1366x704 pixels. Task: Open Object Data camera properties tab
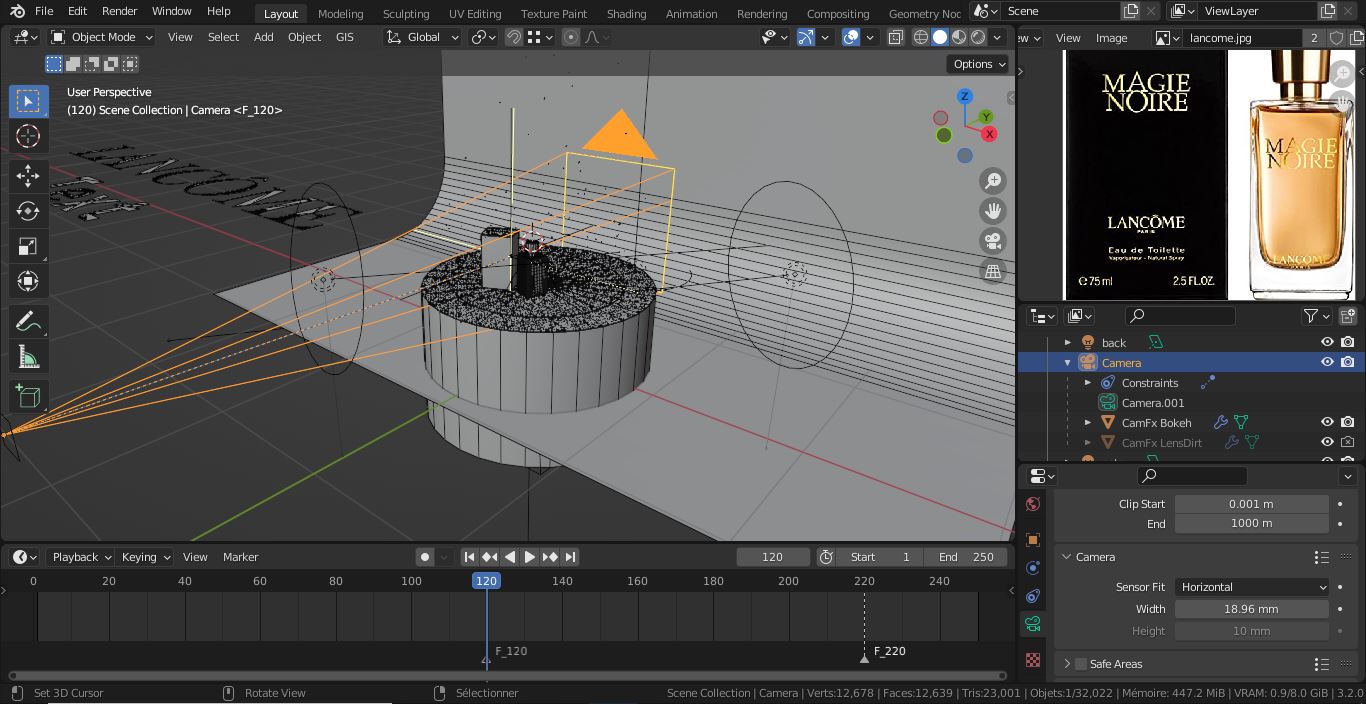tap(1033, 624)
